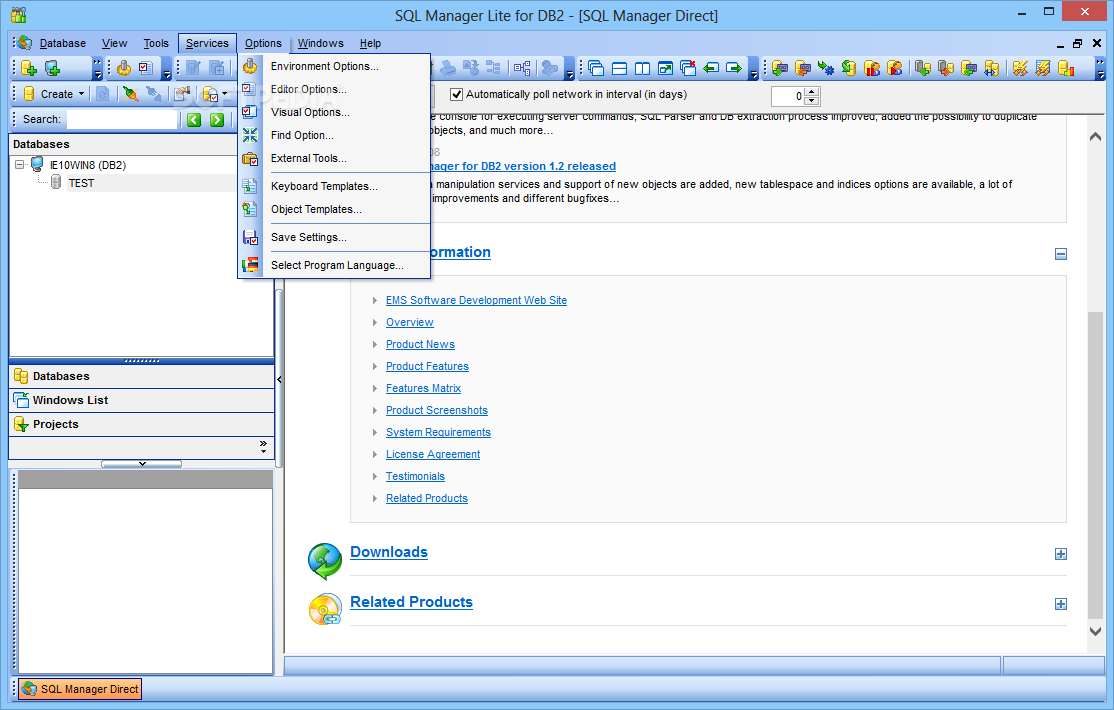Choose Select Program Language menu item
1114x710 pixels.
point(337,266)
